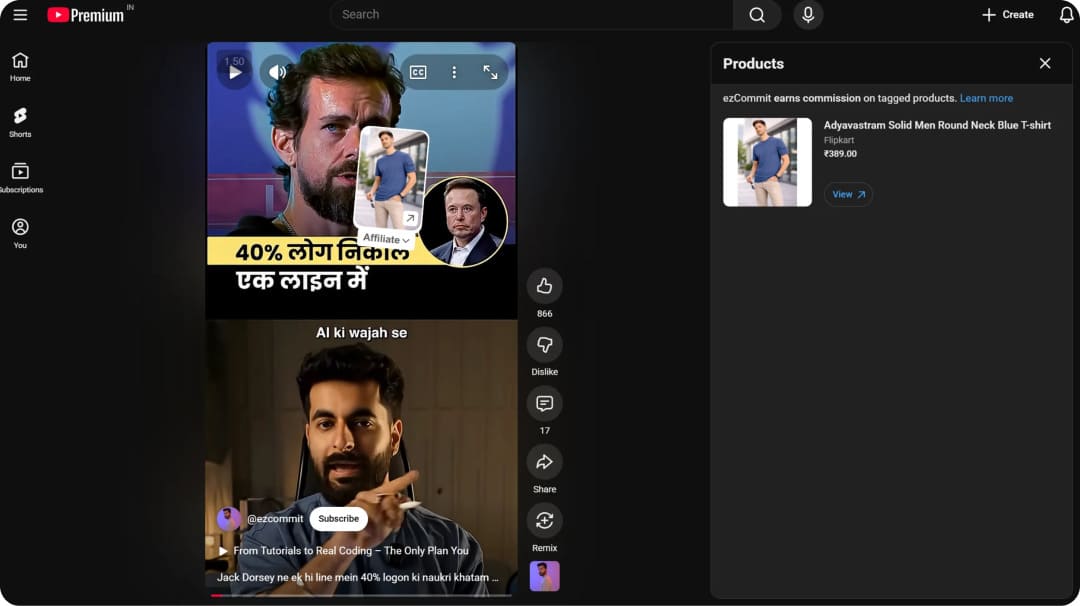Open the Blue T-shirt product thumbnail
Screen dimensions: 1080x606
click(767, 162)
